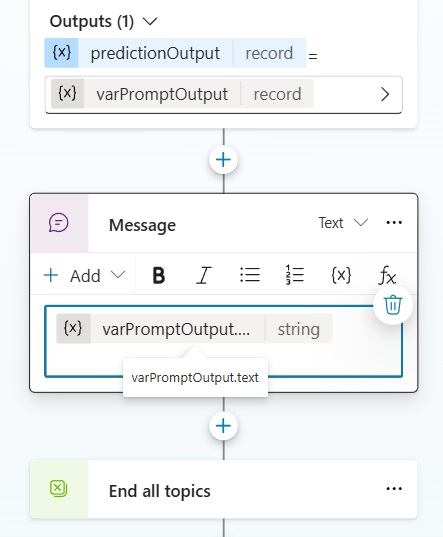Open Message node more options menu

click(394, 223)
